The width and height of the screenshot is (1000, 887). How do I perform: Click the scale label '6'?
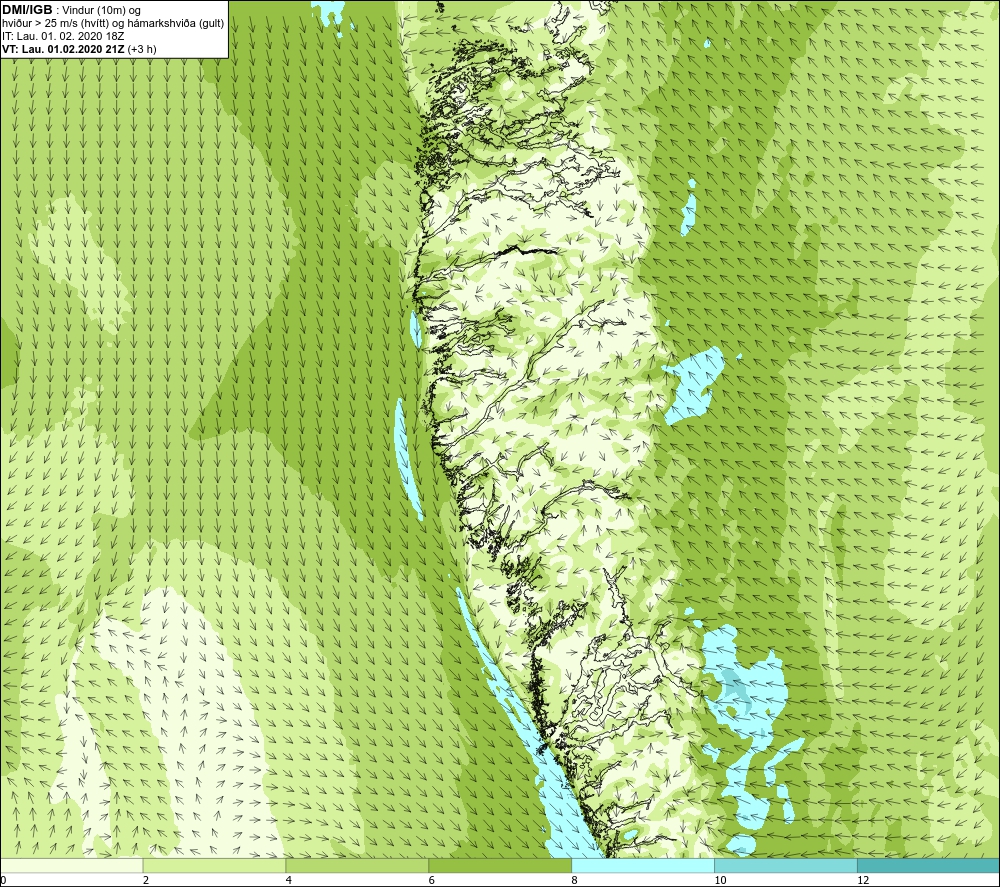432,881
